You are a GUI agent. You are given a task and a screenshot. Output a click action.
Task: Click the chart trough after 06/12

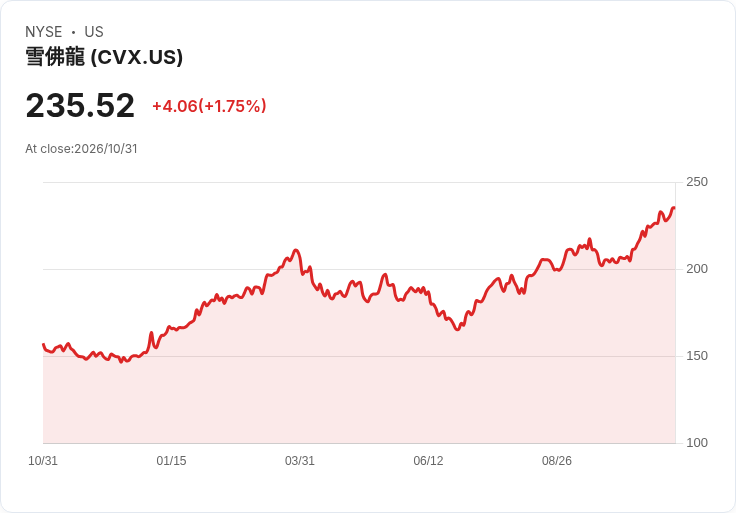pyautogui.click(x=457, y=329)
